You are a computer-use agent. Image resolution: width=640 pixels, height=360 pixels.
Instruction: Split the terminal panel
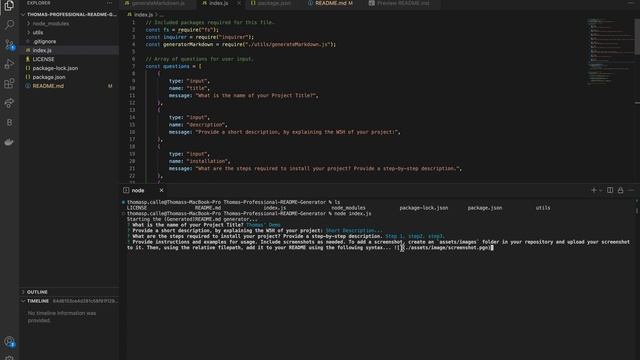tap(610, 190)
